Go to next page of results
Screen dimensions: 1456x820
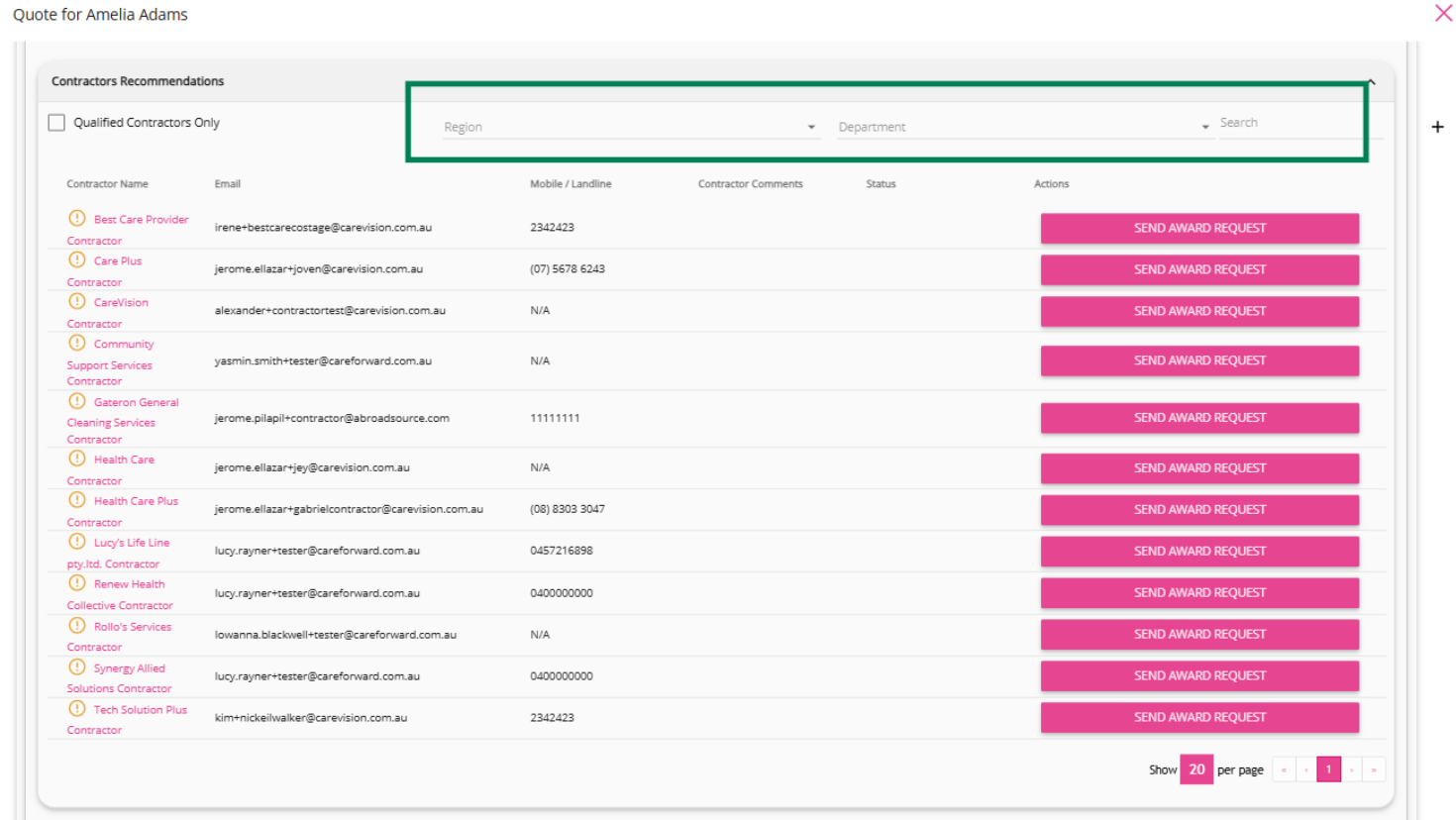1351,769
